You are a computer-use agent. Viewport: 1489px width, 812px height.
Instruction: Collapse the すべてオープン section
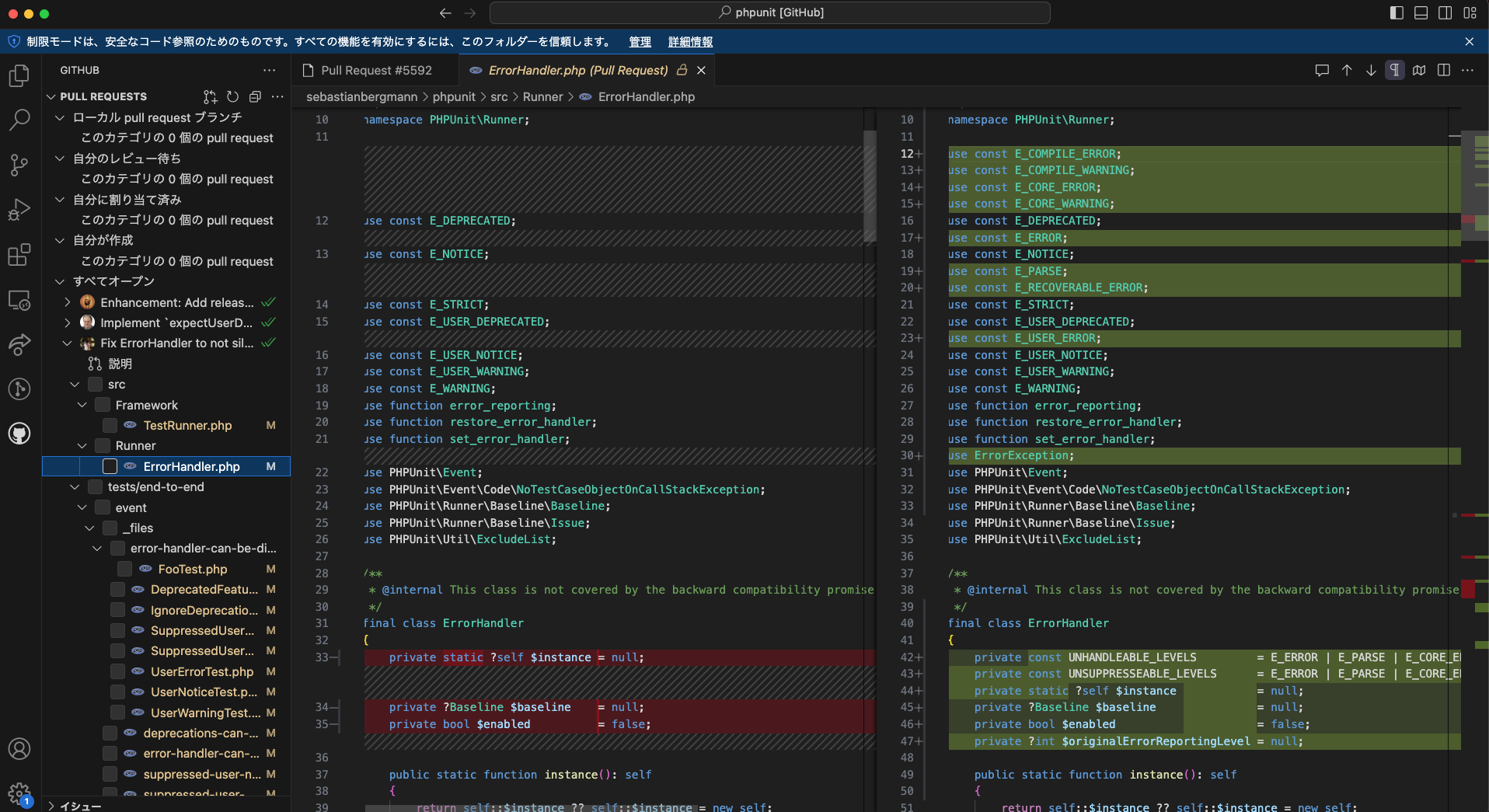pyautogui.click(x=59, y=281)
